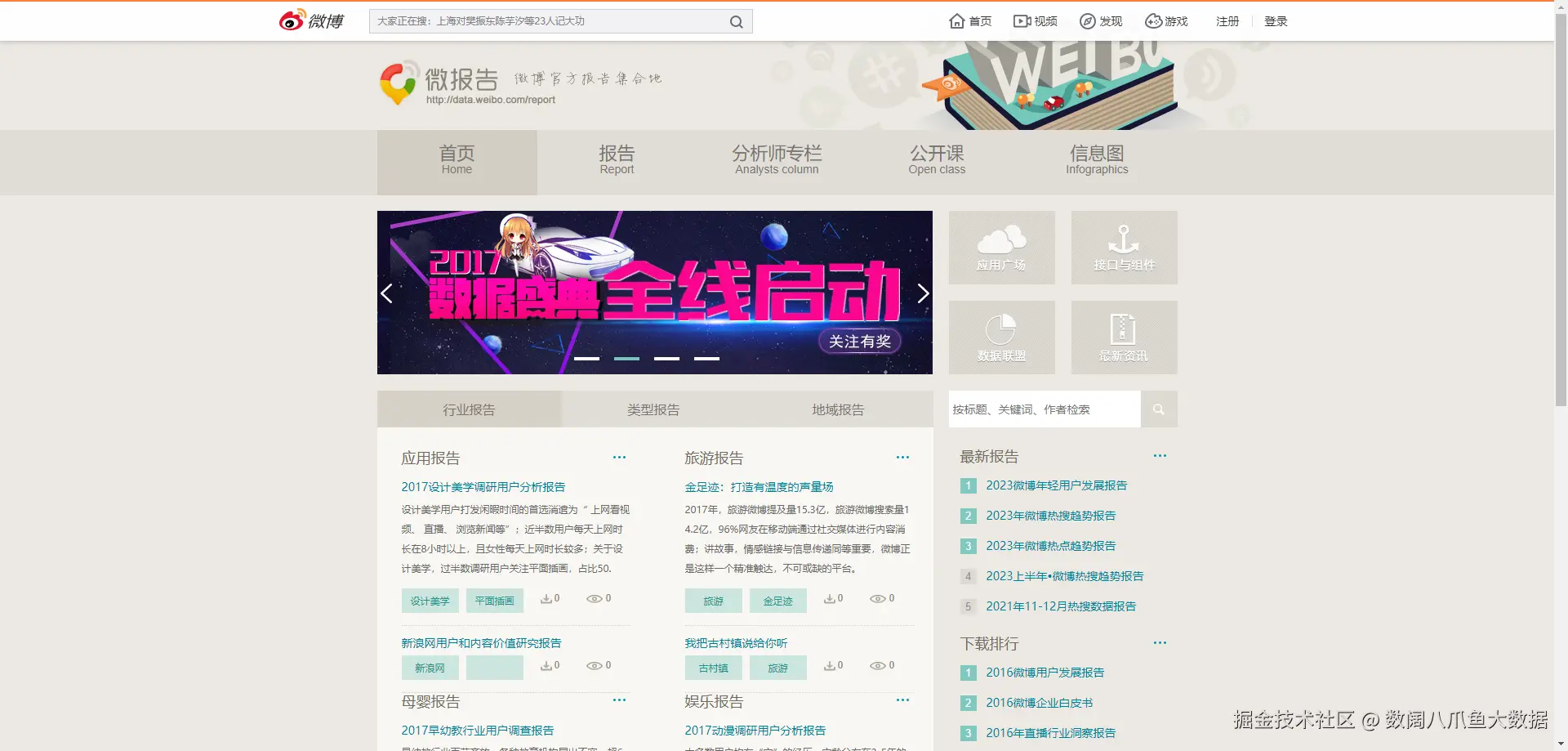Click the 新浪网 tag button
This screenshot has height=751, width=1568.
click(x=430, y=668)
